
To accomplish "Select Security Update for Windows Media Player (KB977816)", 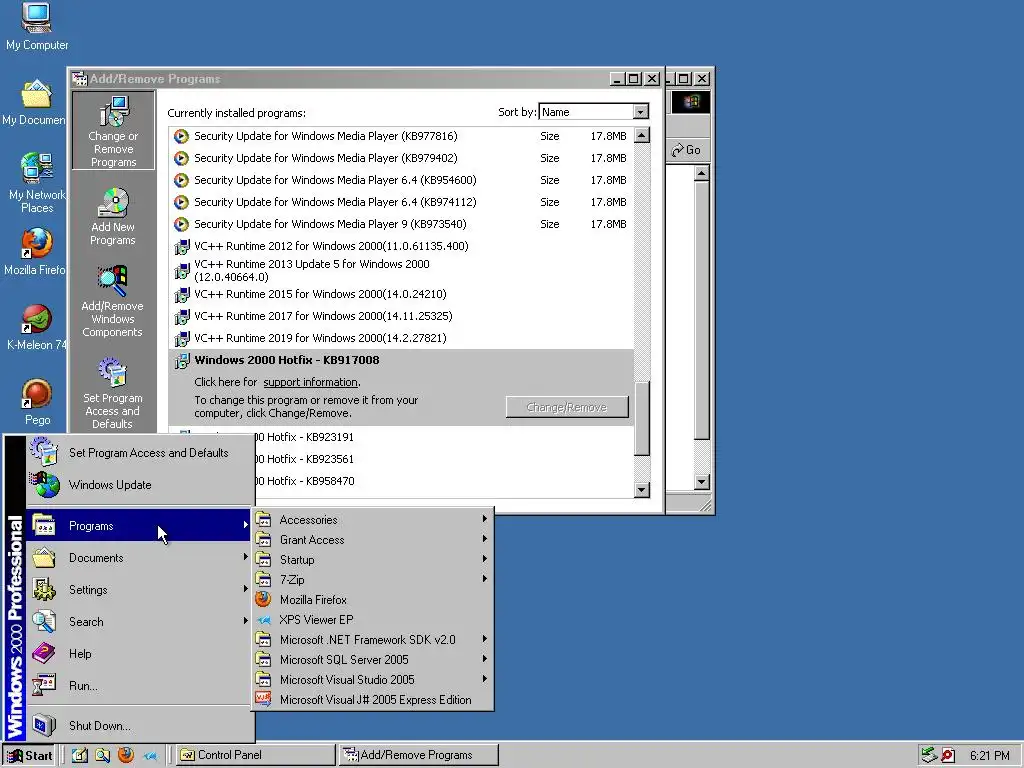I will 401,136.
